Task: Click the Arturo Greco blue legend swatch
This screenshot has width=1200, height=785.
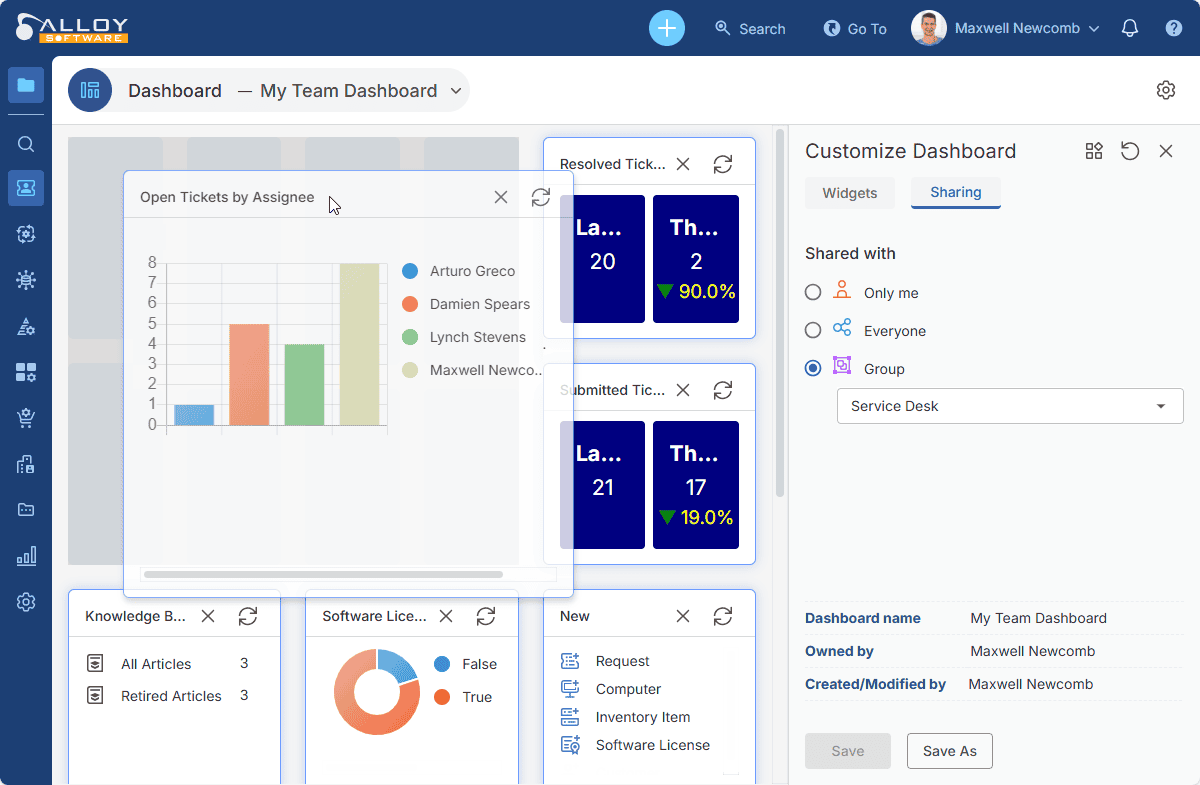Action: pyautogui.click(x=410, y=271)
